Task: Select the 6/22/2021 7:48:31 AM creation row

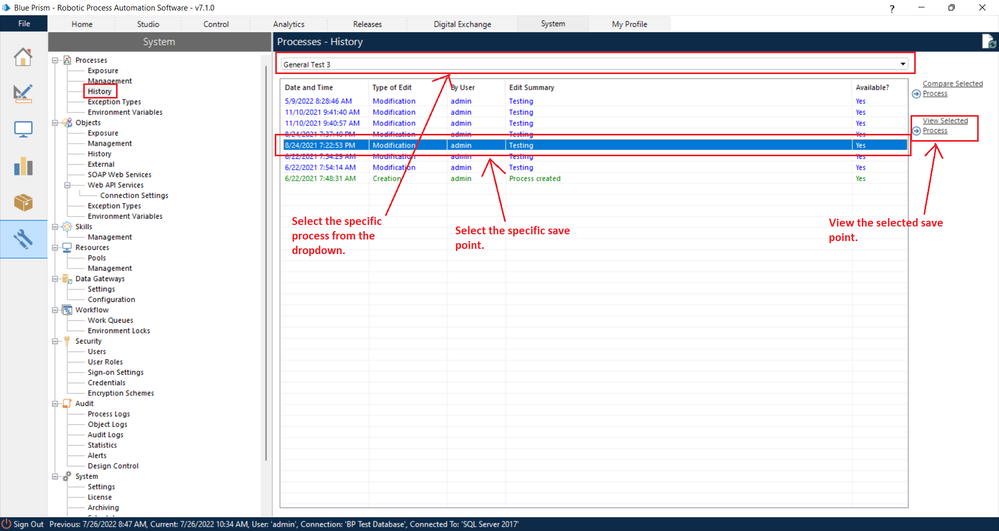Action: pos(594,178)
